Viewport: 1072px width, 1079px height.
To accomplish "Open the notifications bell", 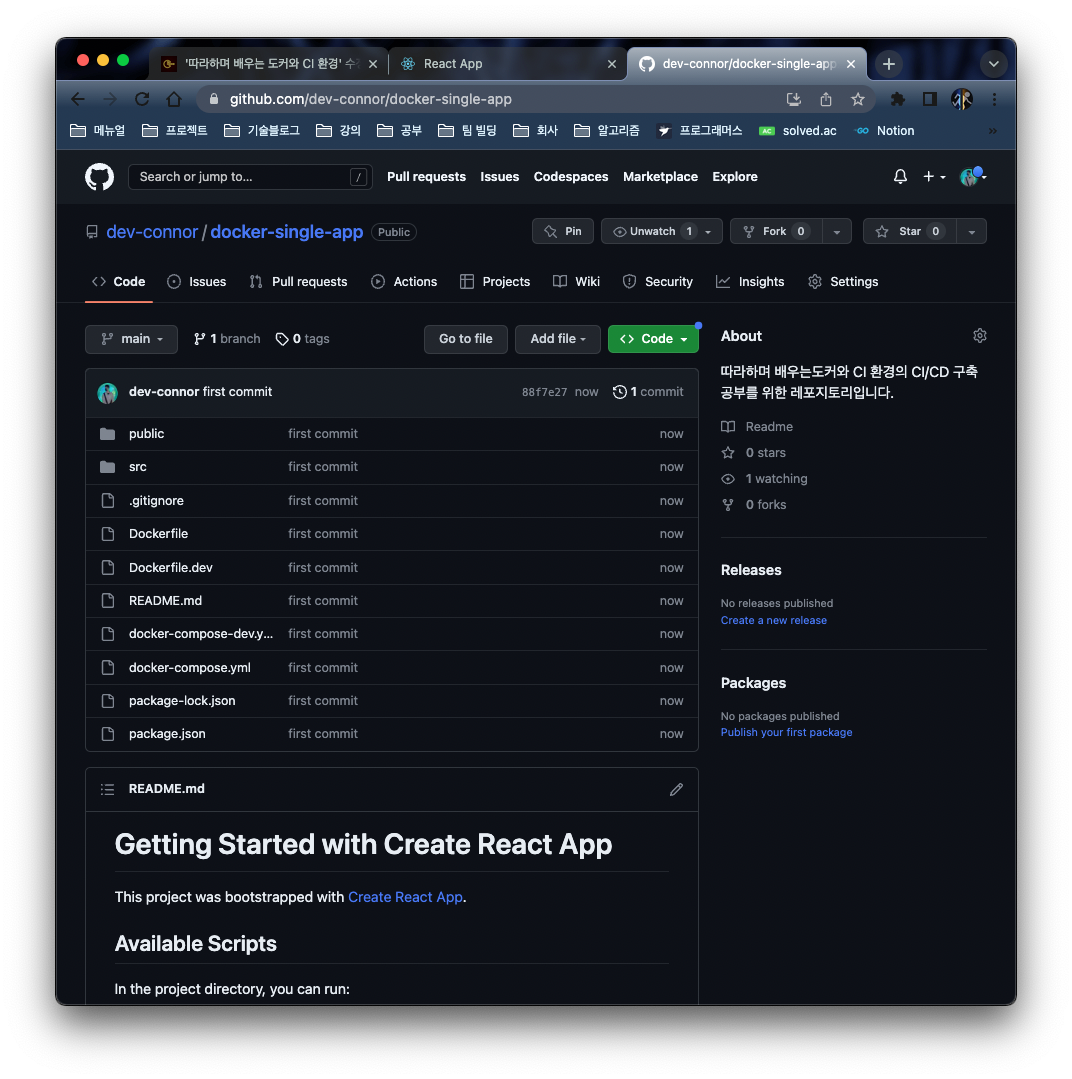I will pos(900,177).
